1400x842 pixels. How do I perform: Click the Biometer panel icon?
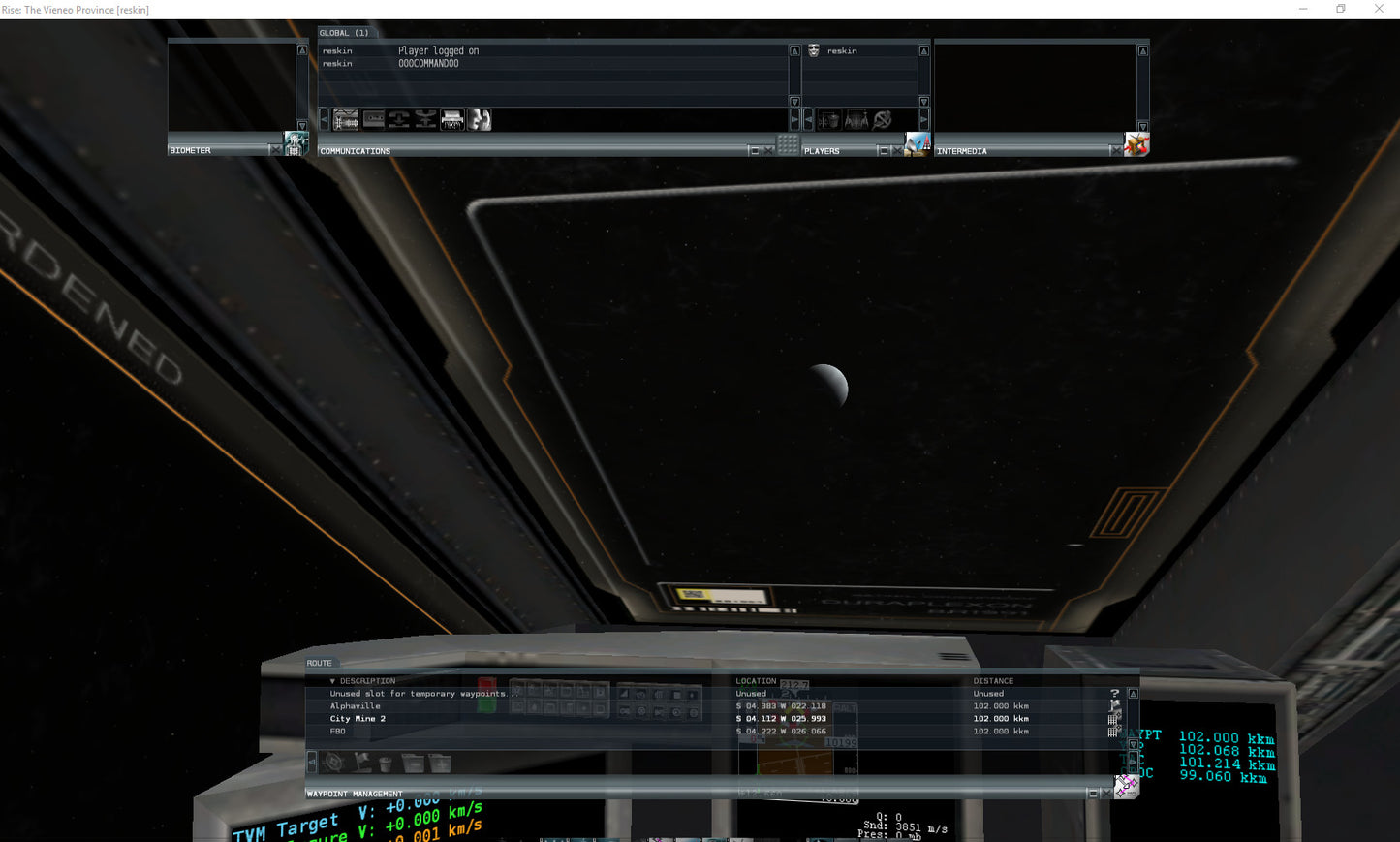[x=296, y=143]
